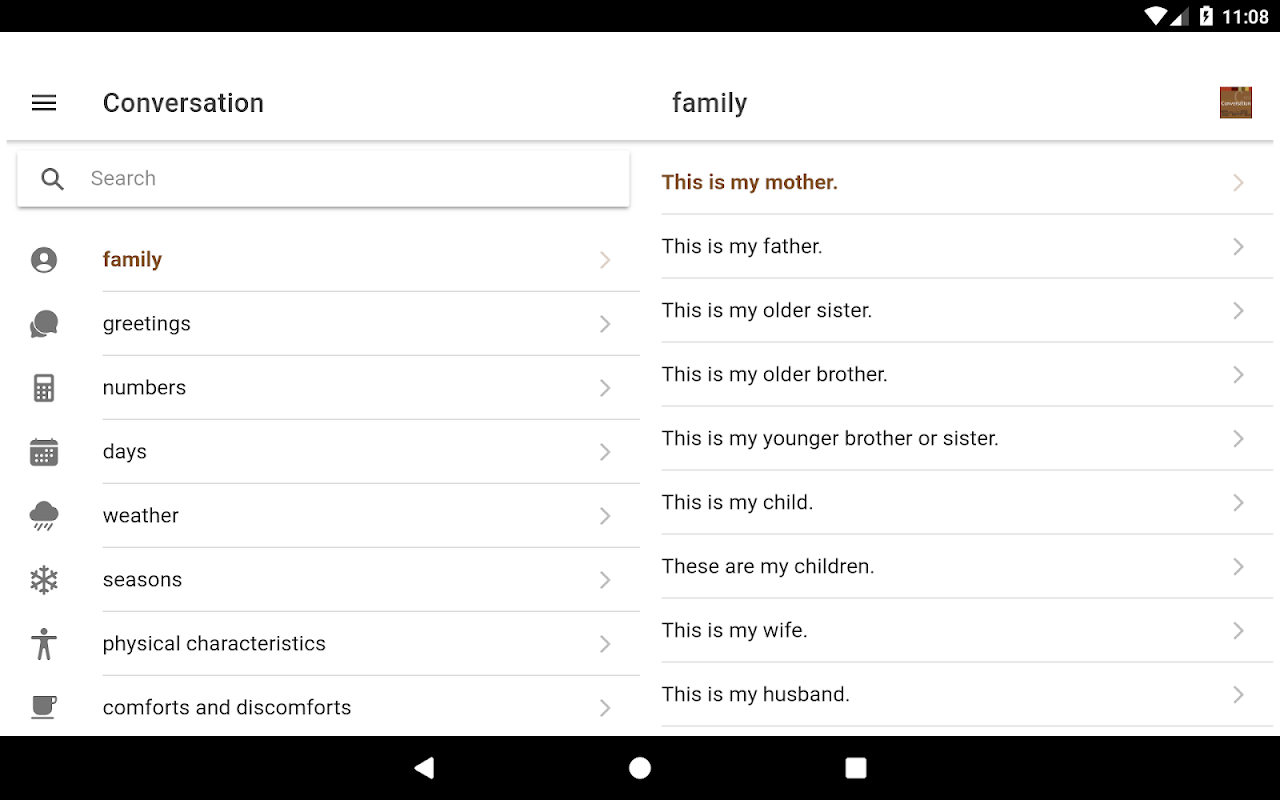Image resolution: width=1280 pixels, height=800 pixels.
Task: Tap the search magnifier icon
Action: (x=52, y=179)
